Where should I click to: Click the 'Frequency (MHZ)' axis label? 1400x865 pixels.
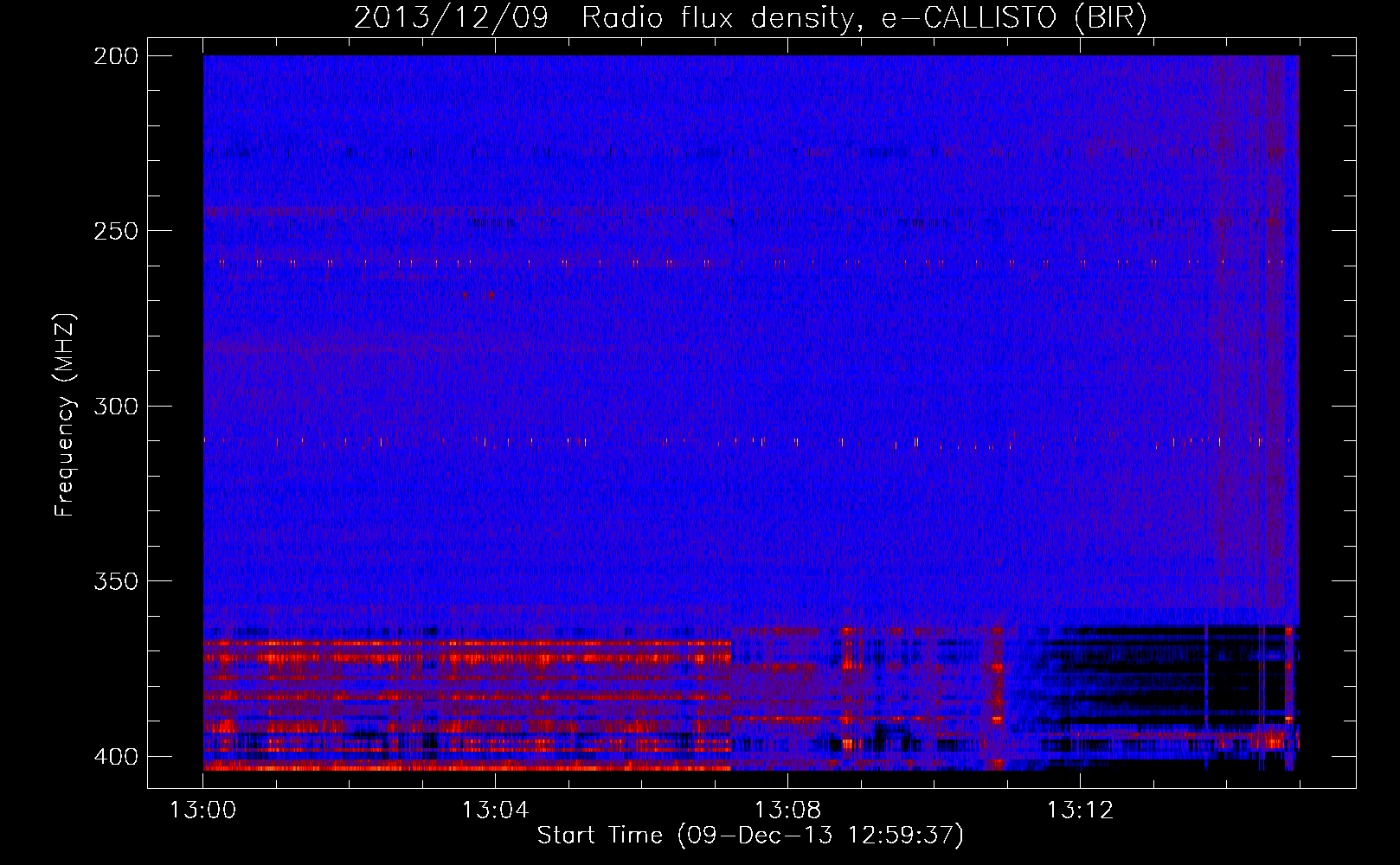pos(65,414)
